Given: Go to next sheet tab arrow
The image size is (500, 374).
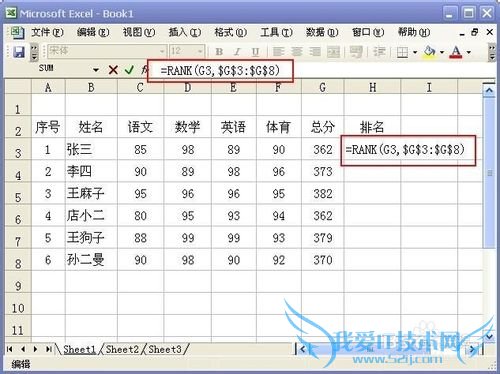Looking at the screenshot, I should coord(35,349).
